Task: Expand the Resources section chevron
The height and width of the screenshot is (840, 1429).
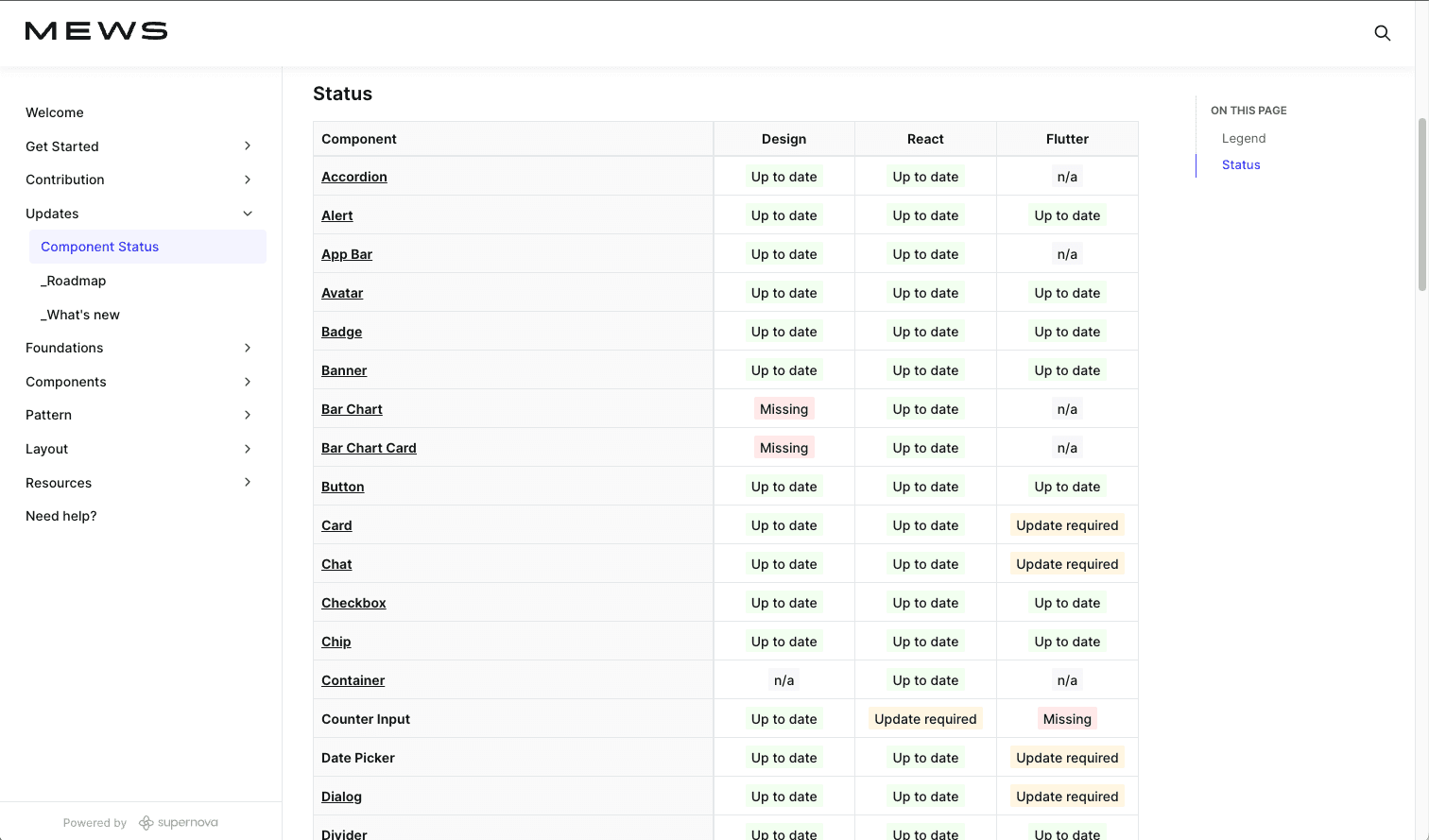Action: point(248,482)
